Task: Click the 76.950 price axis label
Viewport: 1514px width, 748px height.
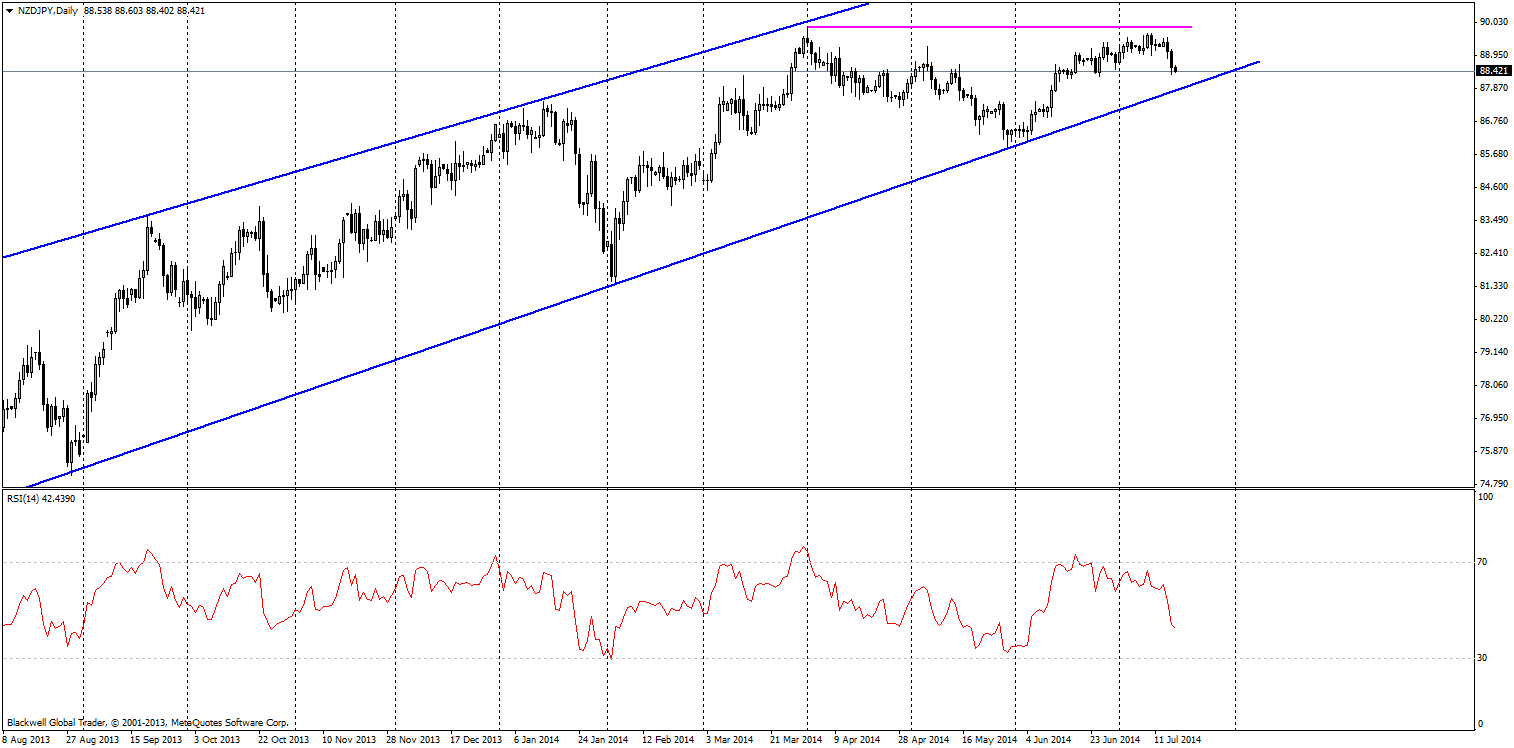Action: pyautogui.click(x=1493, y=418)
